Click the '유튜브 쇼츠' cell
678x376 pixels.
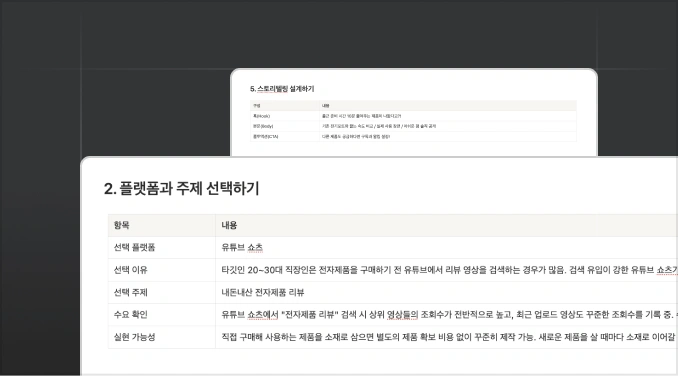tap(447, 248)
